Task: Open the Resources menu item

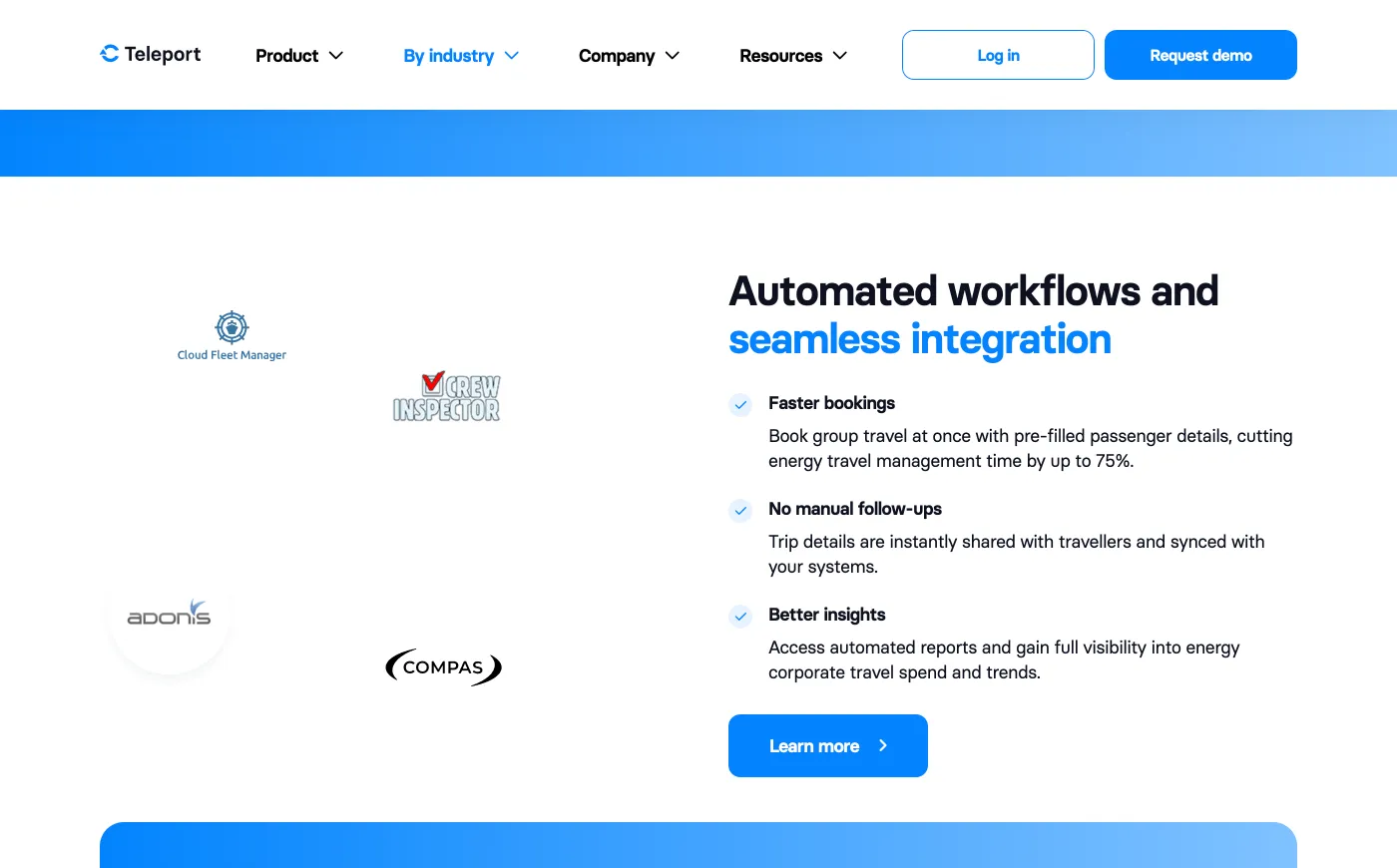Action: [x=780, y=56]
